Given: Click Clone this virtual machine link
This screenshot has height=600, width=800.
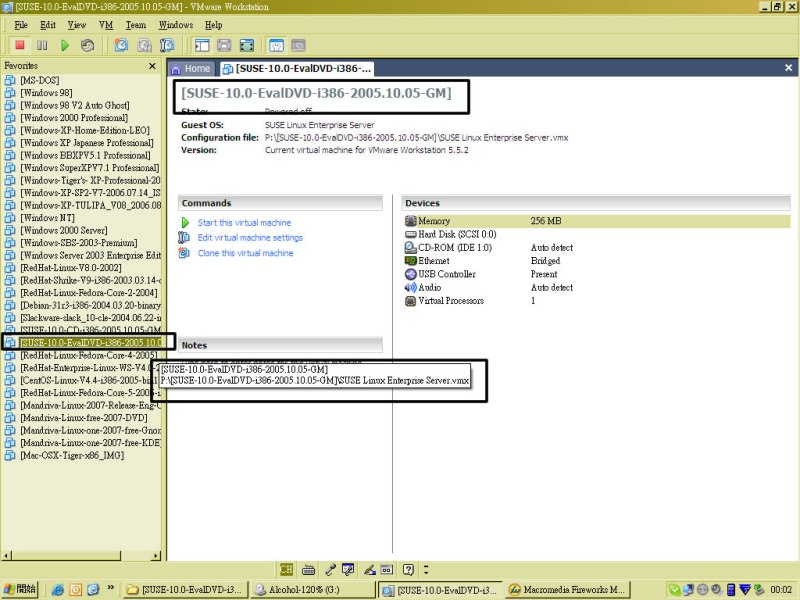Looking at the screenshot, I should [245, 253].
